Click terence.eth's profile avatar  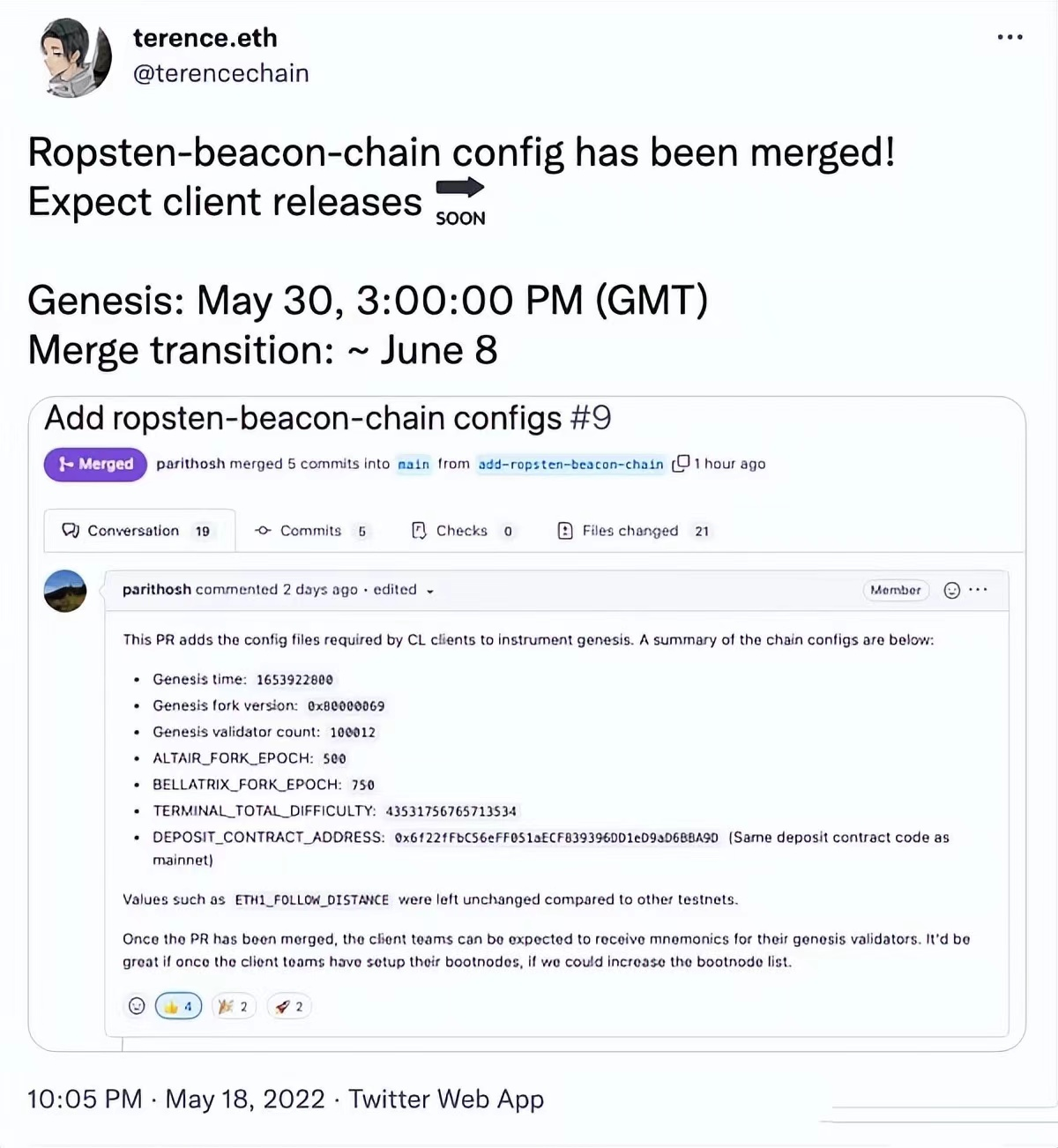tap(74, 56)
